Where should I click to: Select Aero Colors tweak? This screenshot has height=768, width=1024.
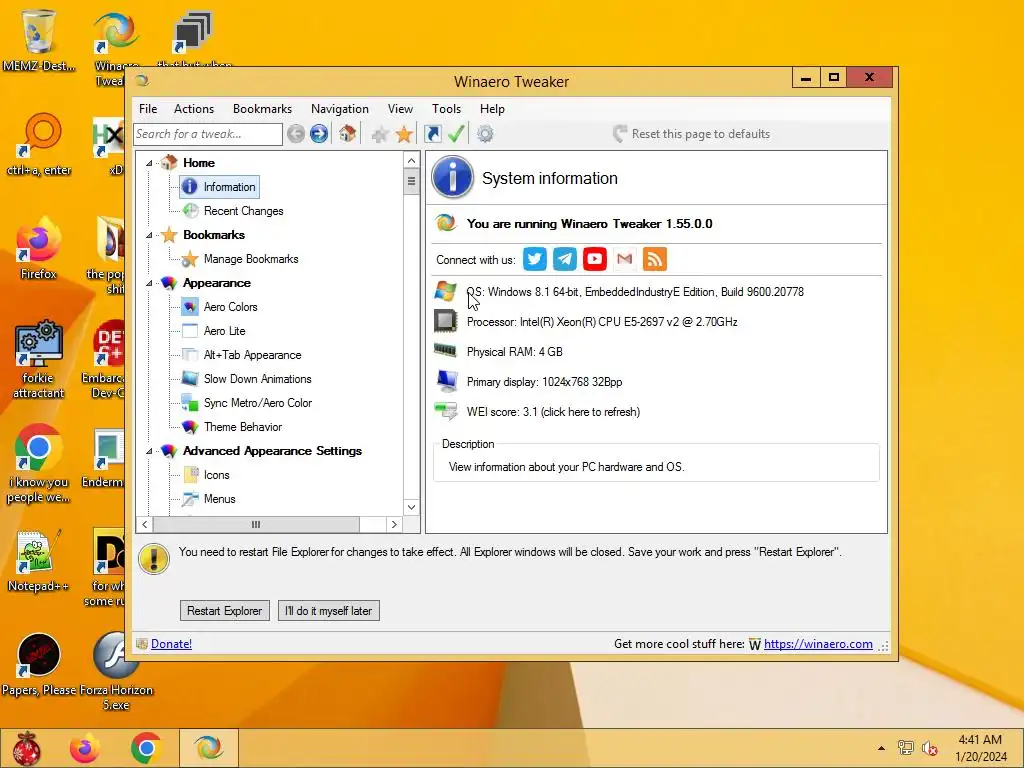230,307
